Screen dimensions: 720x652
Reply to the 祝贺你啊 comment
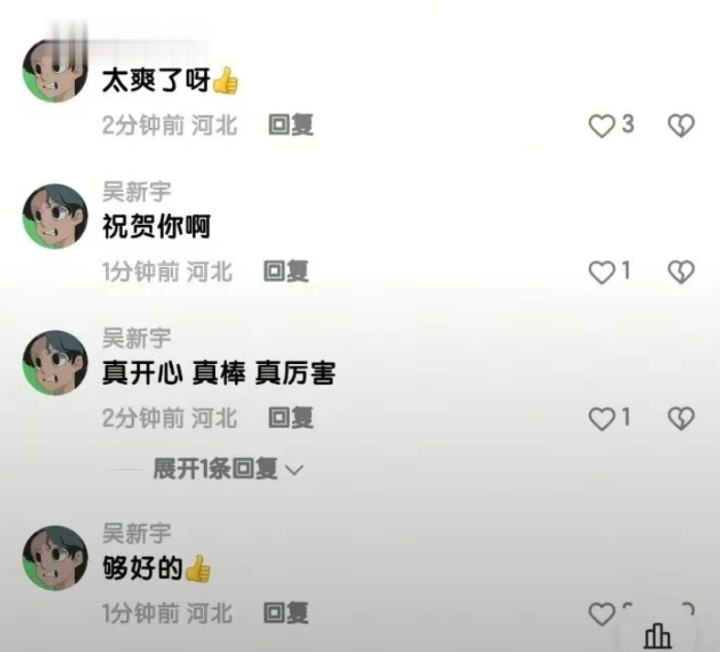click(286, 271)
